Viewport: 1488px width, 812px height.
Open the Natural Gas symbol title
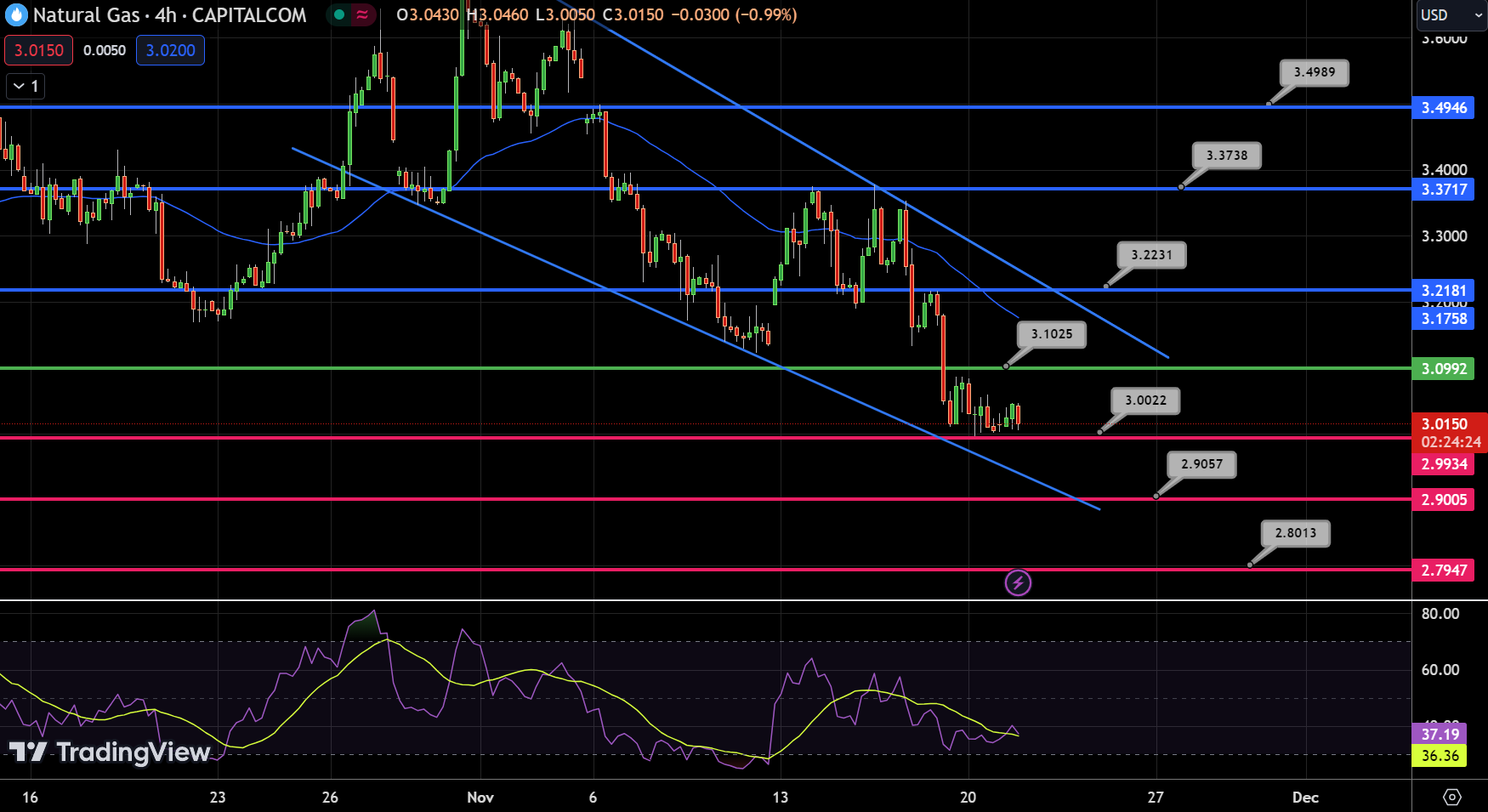click(x=169, y=14)
